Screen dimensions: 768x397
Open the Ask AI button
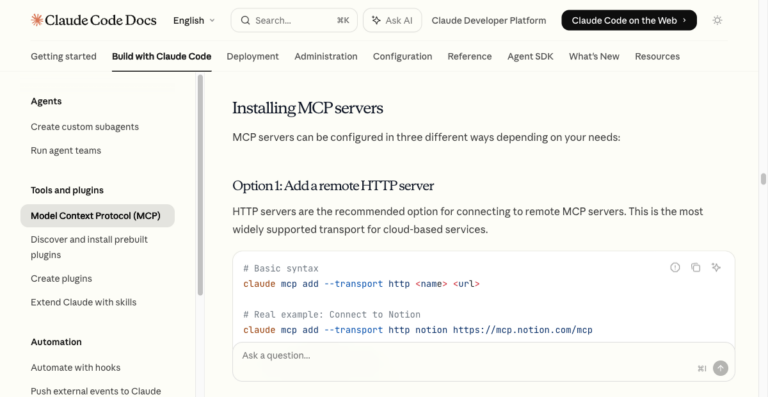[x=392, y=20]
